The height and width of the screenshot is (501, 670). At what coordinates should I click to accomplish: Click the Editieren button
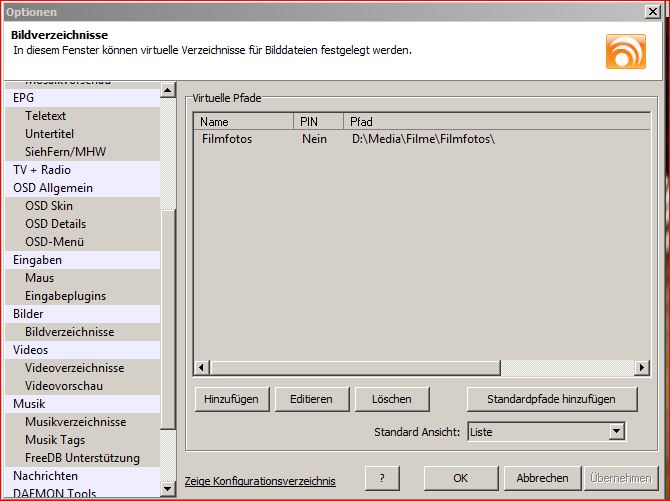click(x=311, y=399)
